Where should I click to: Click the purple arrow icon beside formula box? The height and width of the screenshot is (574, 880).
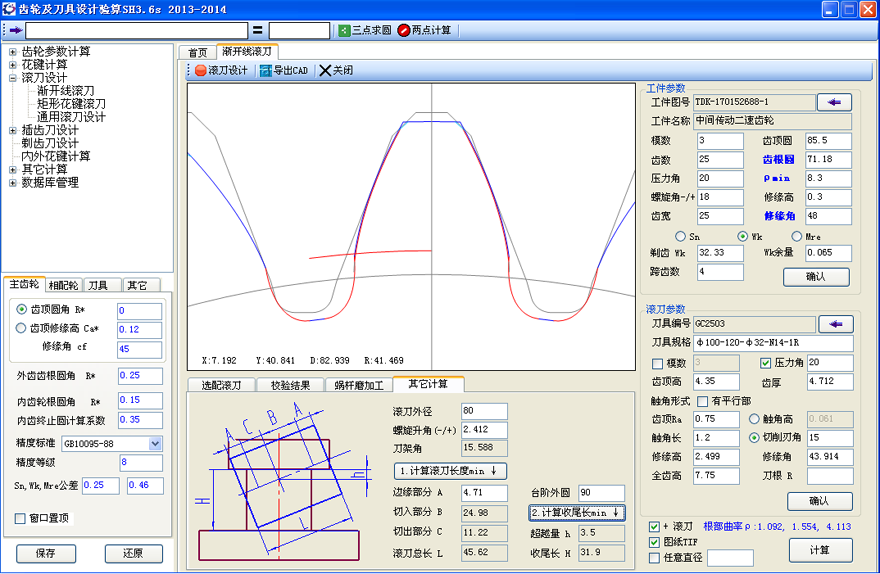[x=16, y=30]
